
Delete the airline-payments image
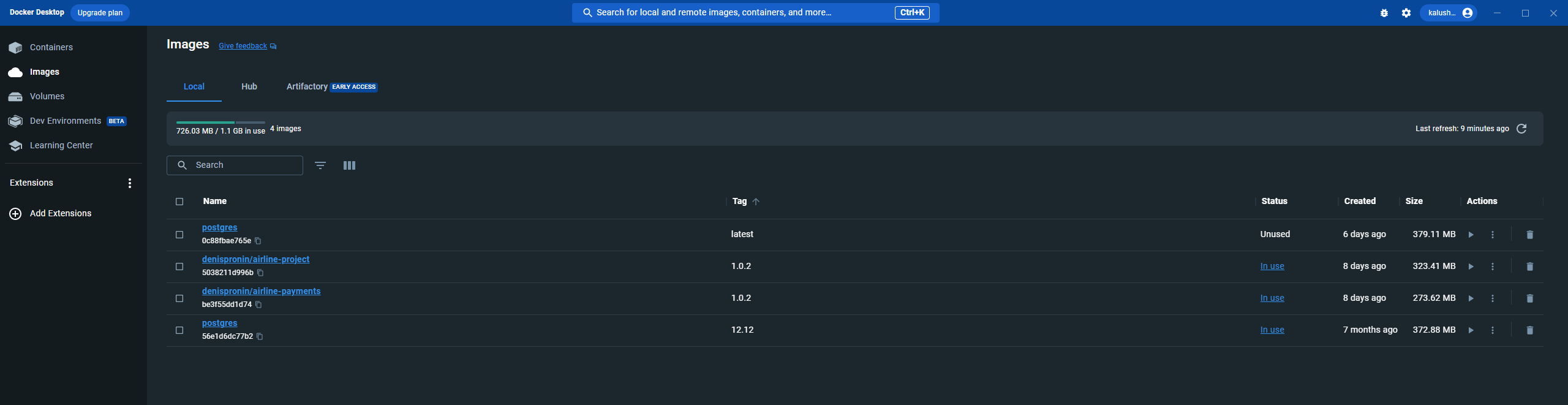click(x=1530, y=298)
